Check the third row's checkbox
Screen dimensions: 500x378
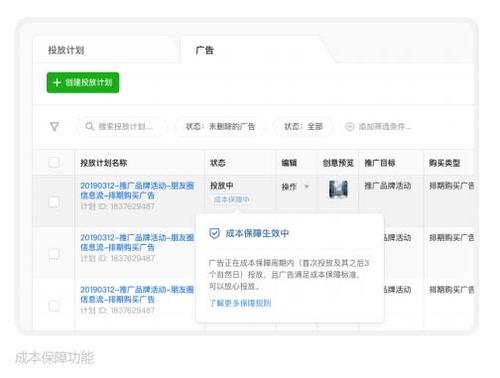54,306
